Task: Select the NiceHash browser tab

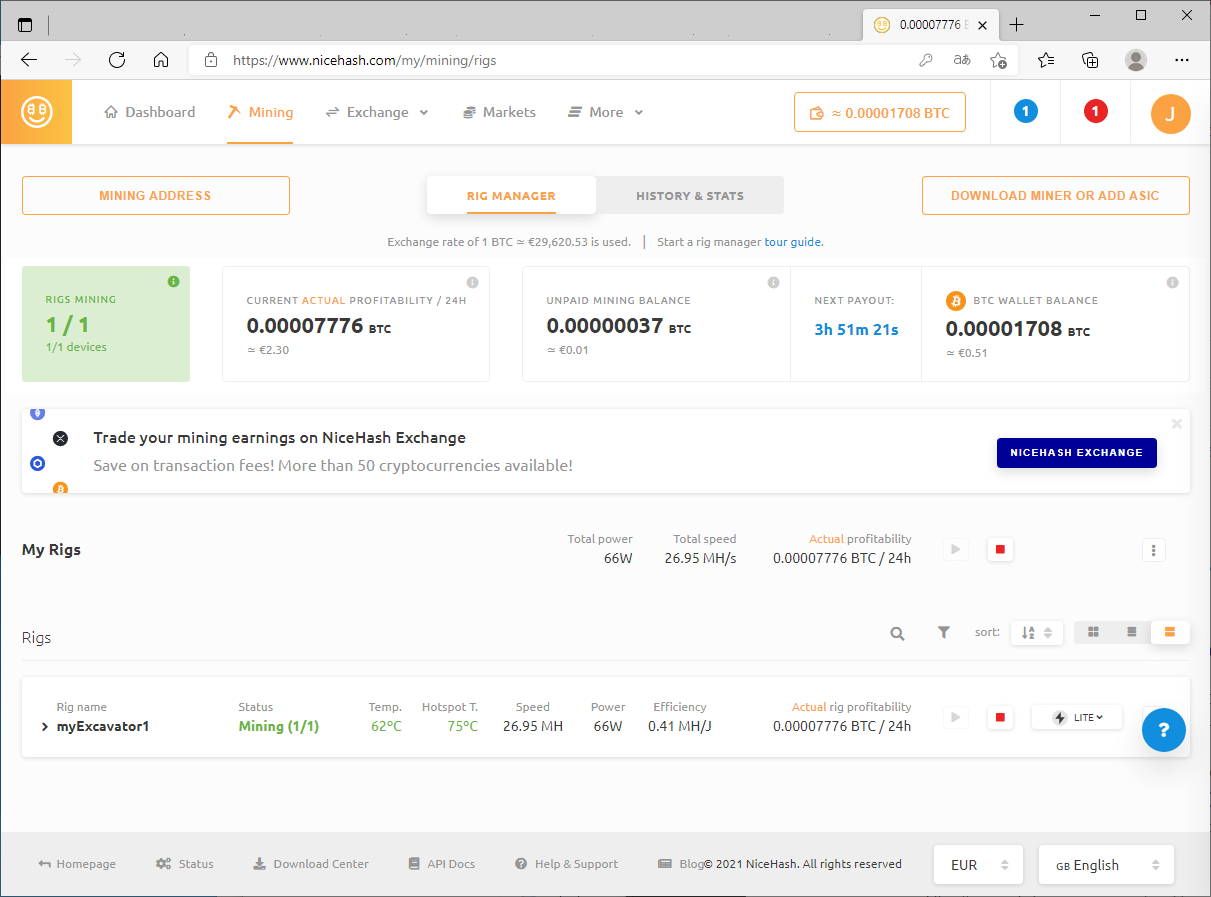Action: click(x=929, y=25)
